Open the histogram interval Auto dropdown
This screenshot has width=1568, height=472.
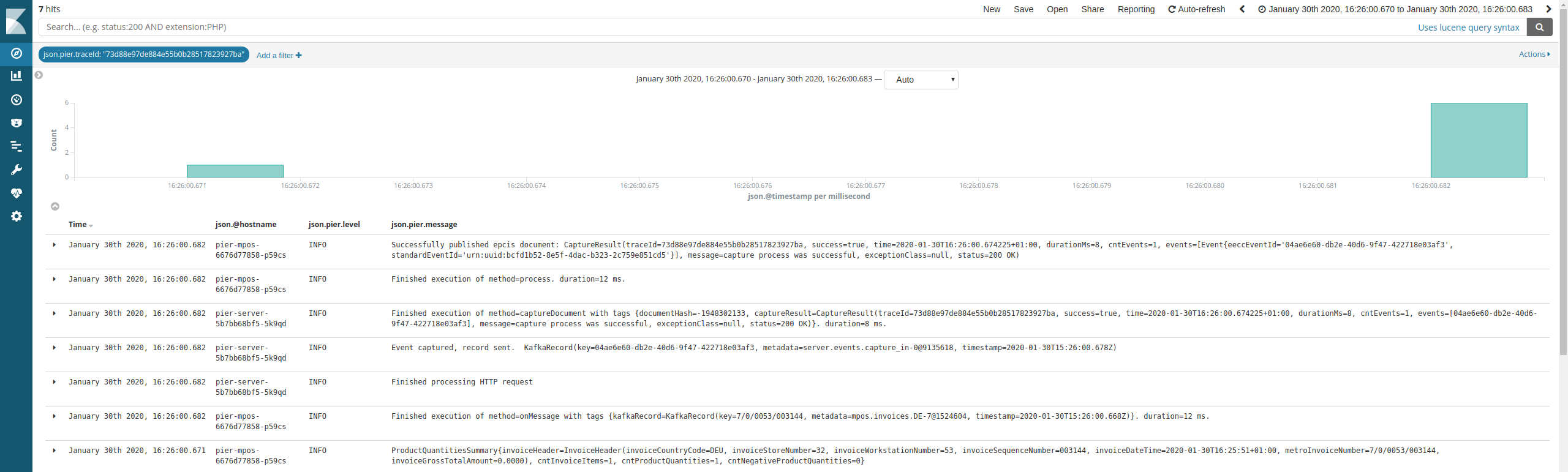[x=921, y=80]
